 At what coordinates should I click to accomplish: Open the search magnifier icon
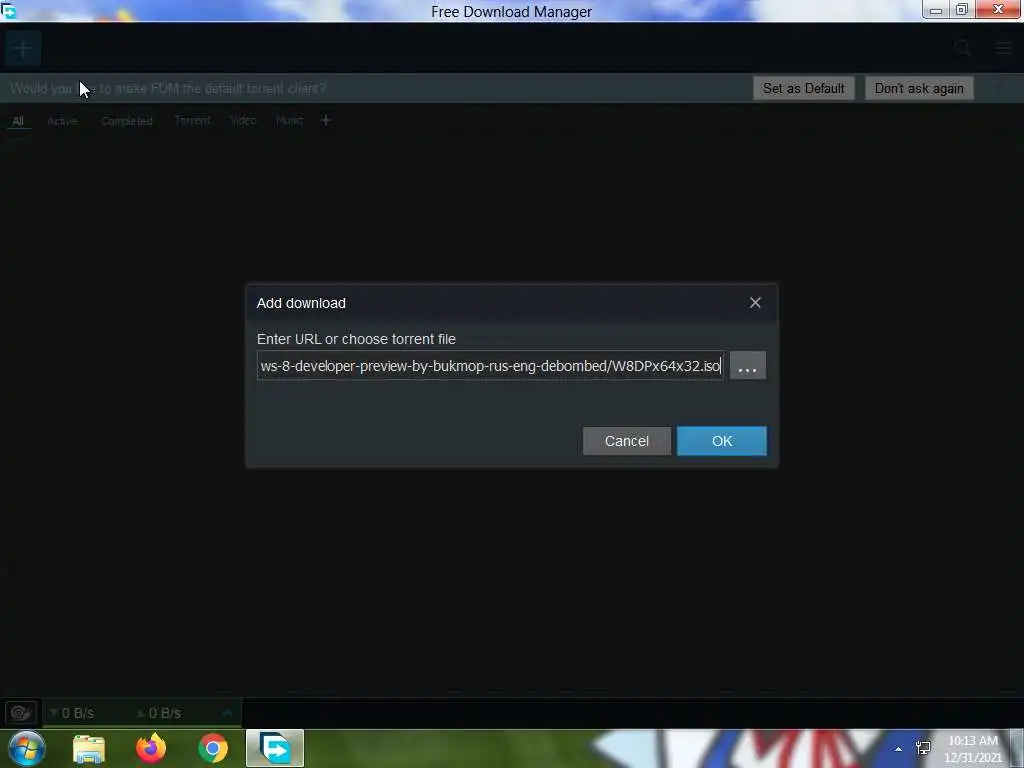963,48
